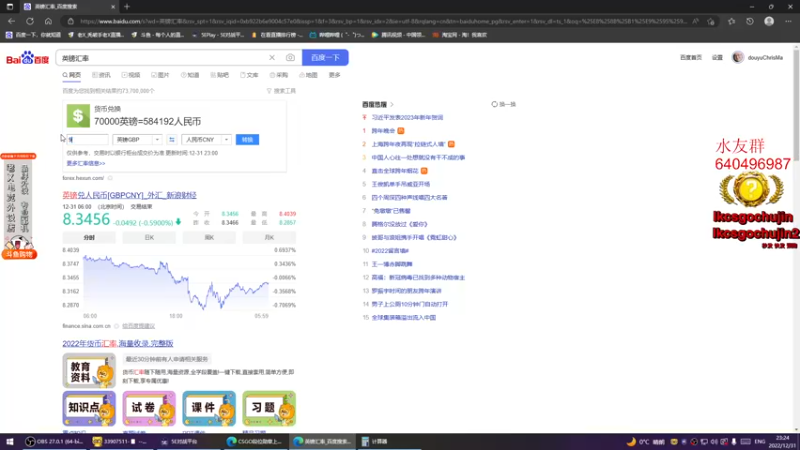Click the 百度一下 search button
This screenshot has width=800, height=450.
coord(325,58)
